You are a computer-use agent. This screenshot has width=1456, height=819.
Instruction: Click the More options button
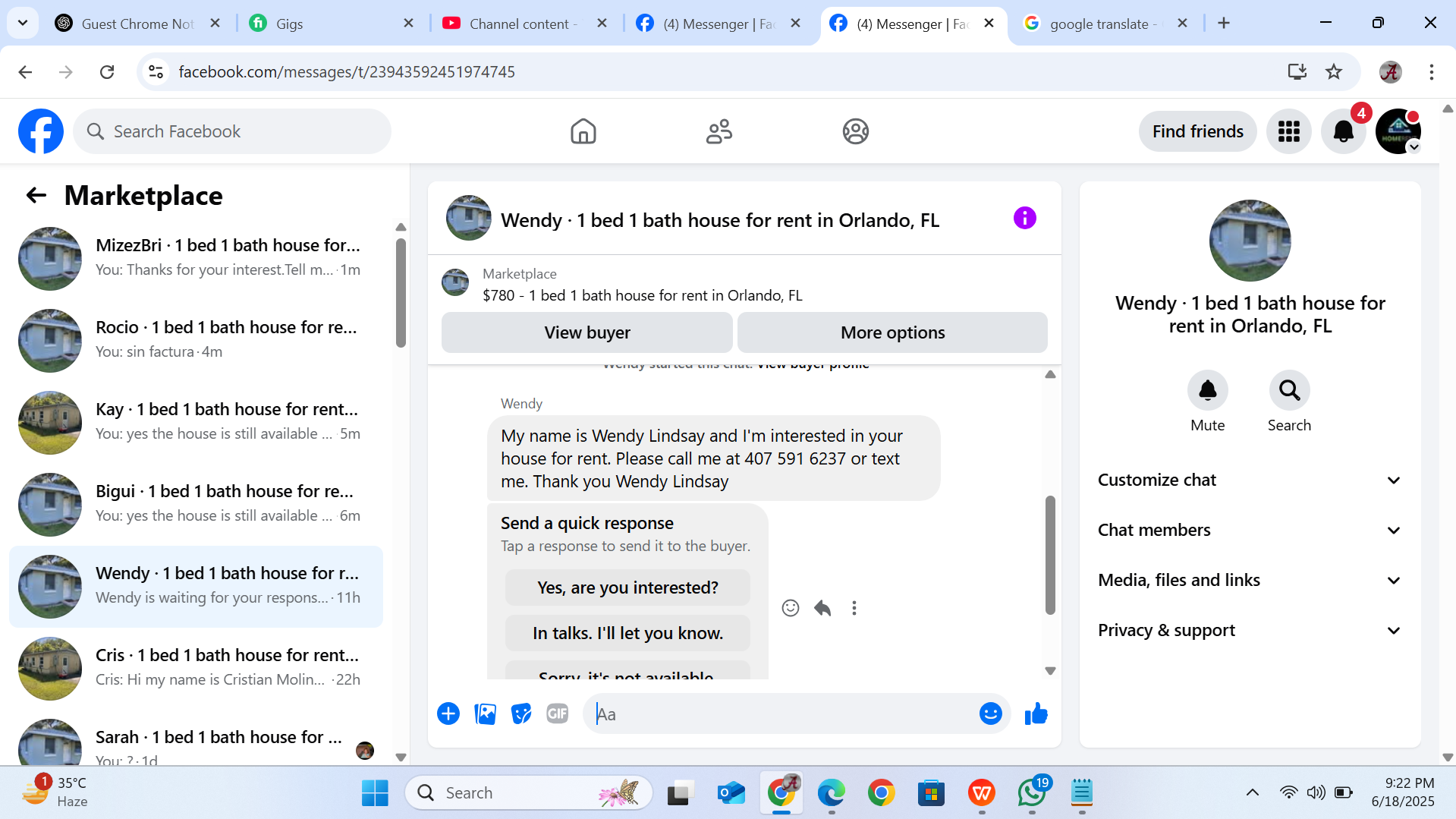[892, 332]
